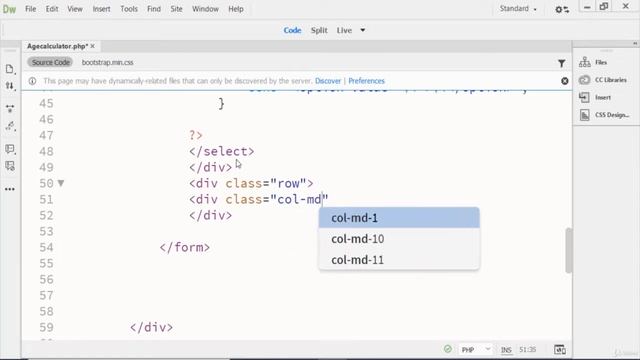Click the Remove Comment icon
640x360 pixels.
pyautogui.click(x=10, y=166)
